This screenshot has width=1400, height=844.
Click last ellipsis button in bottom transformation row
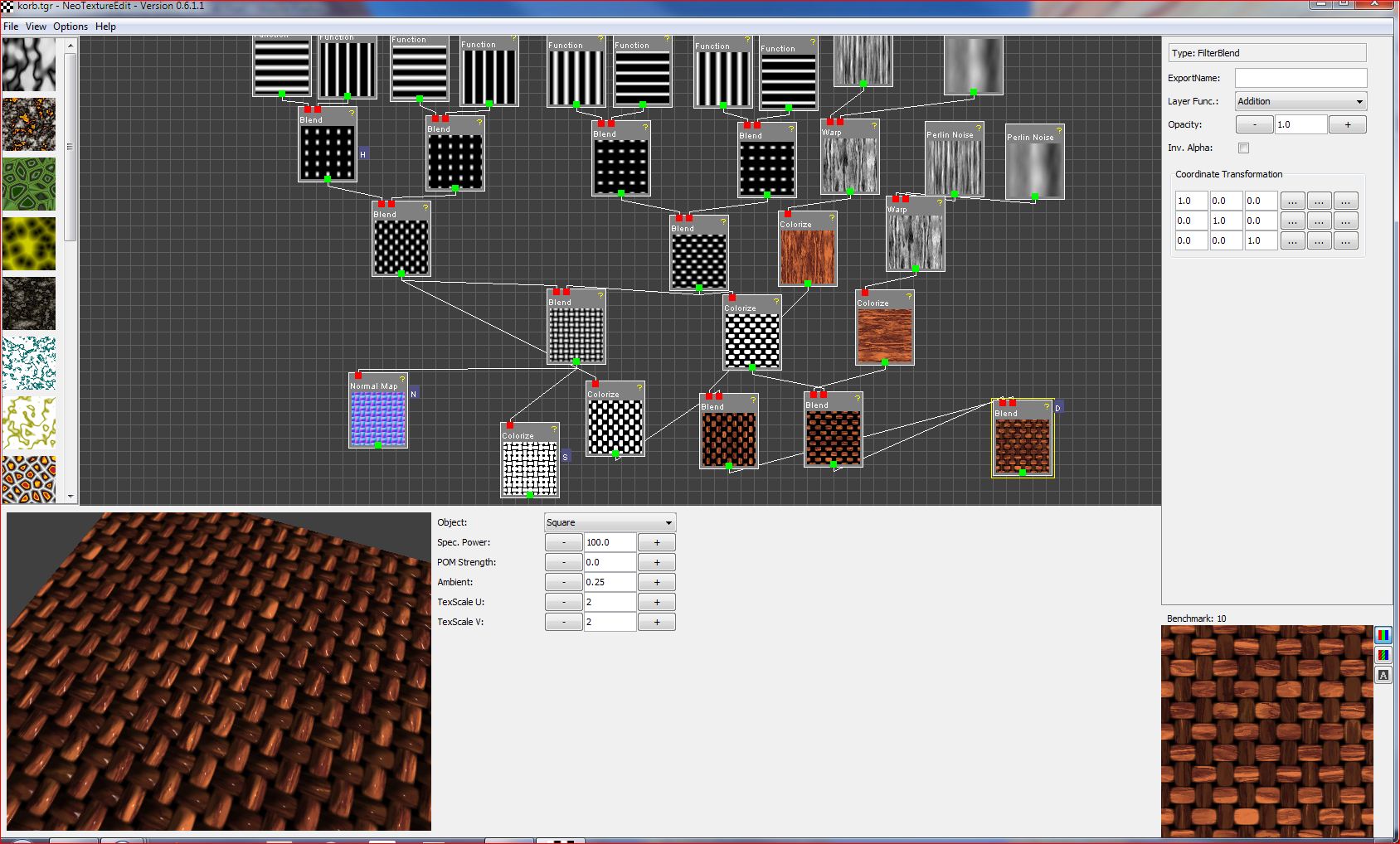click(1345, 240)
